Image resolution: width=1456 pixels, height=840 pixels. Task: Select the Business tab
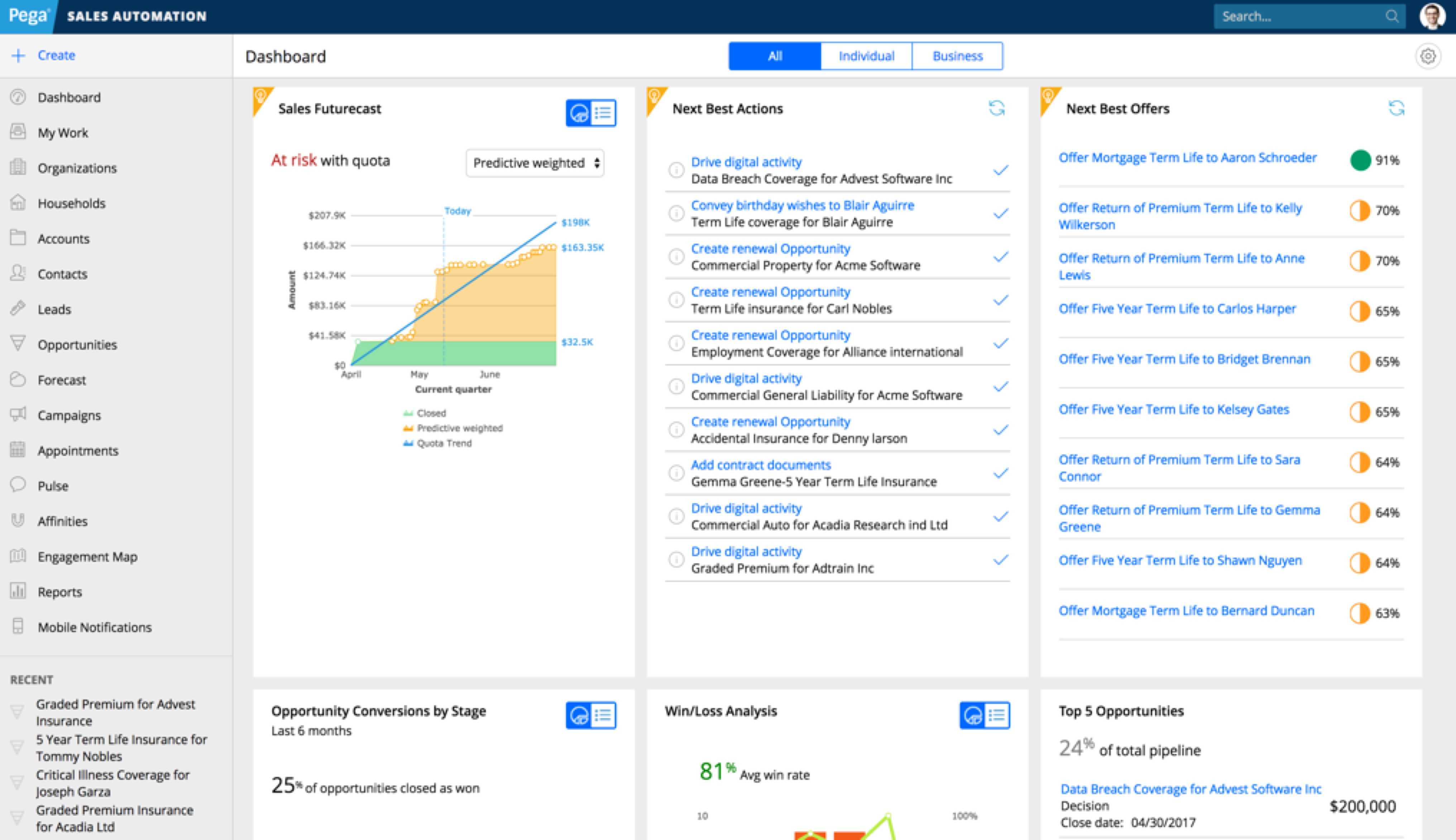[x=957, y=56]
